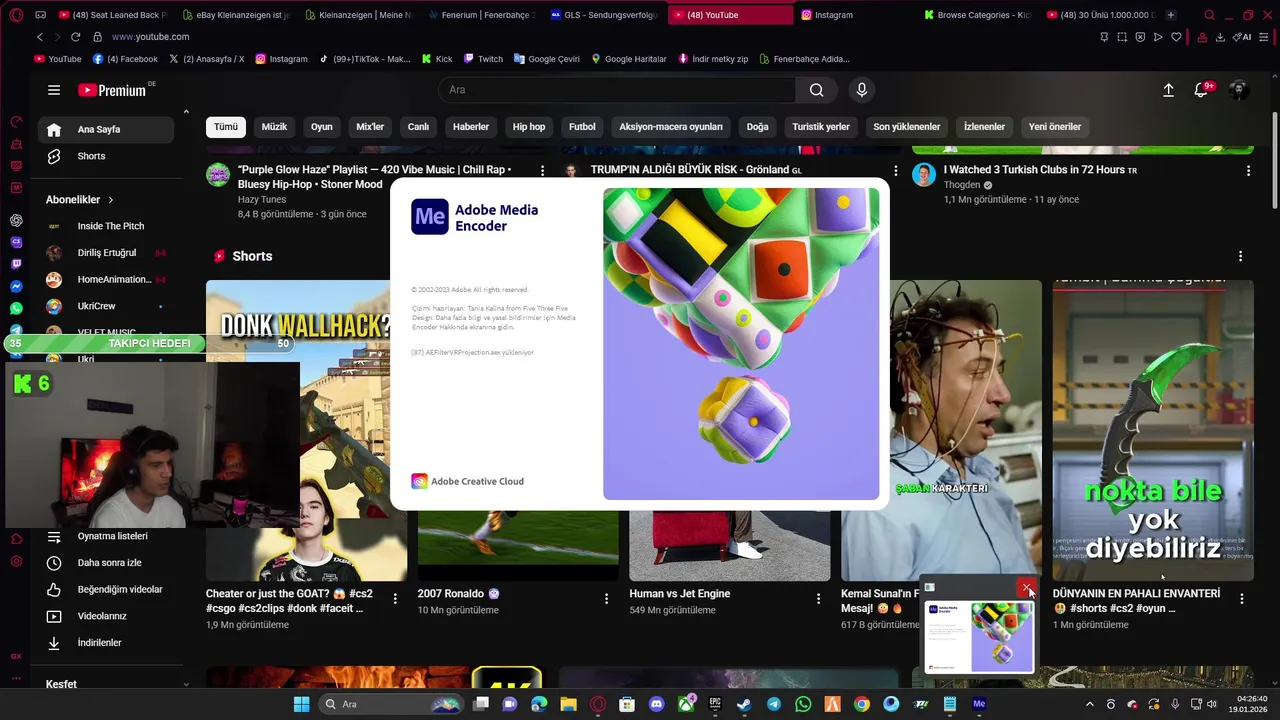Image resolution: width=1280 pixels, height=720 pixels.
Task: Open İndirilenler in YouTube sidebar
Action: [106, 643]
